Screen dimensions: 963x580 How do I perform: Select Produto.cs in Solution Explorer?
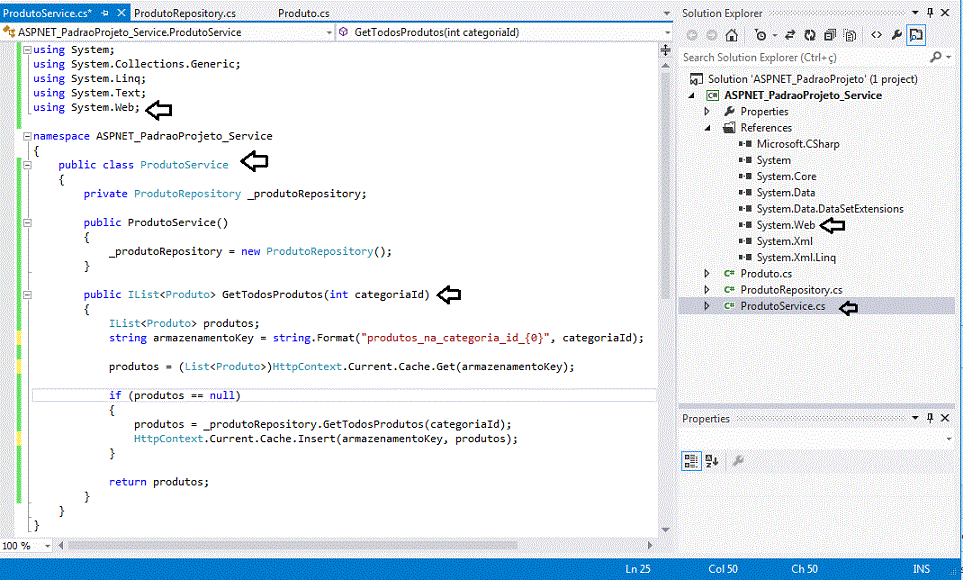(x=766, y=273)
